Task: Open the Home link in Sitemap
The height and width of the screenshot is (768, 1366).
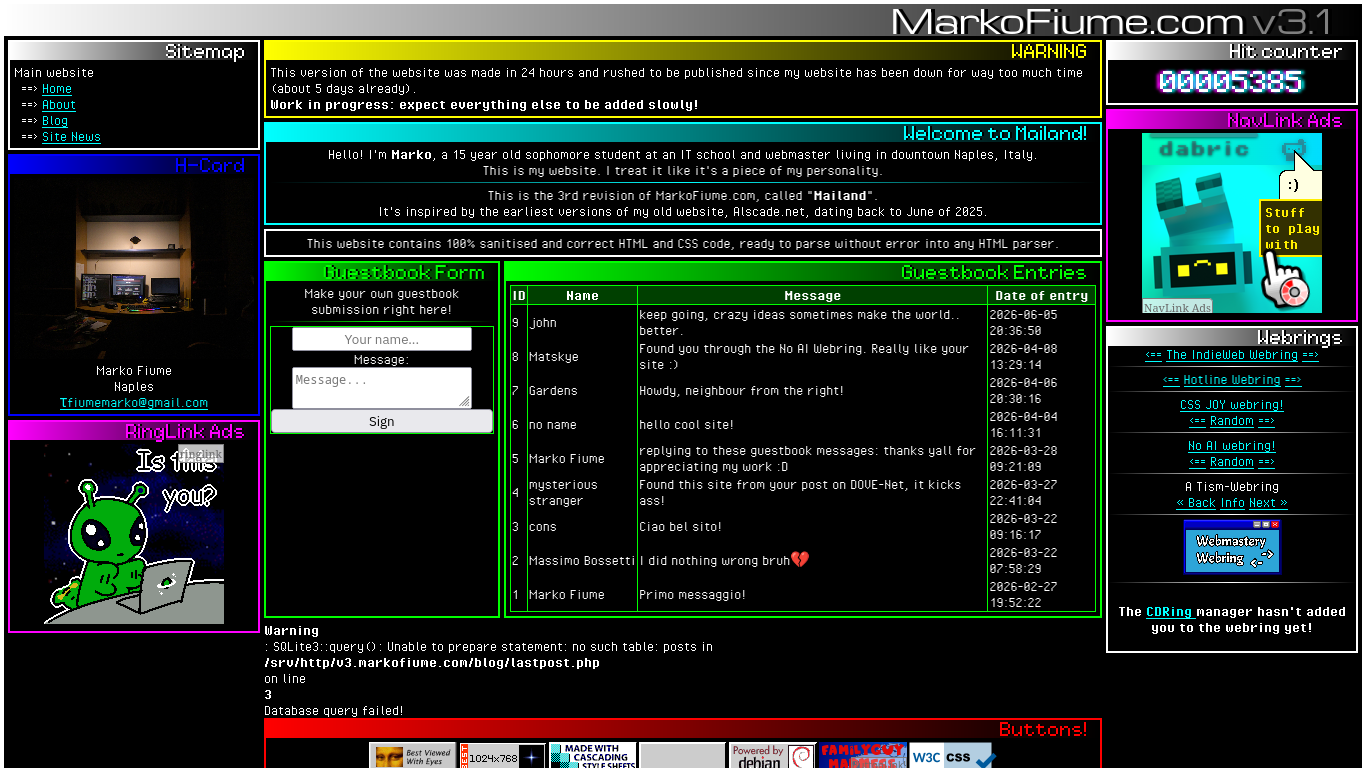Action: (x=57, y=89)
